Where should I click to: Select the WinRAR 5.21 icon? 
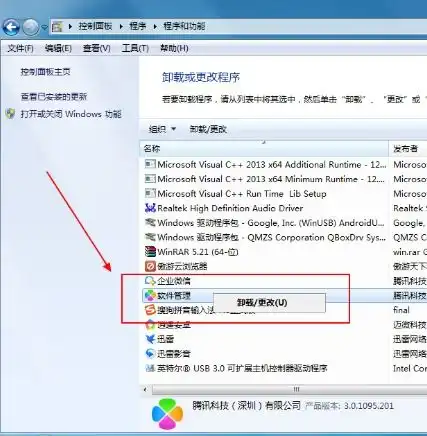click(150, 252)
